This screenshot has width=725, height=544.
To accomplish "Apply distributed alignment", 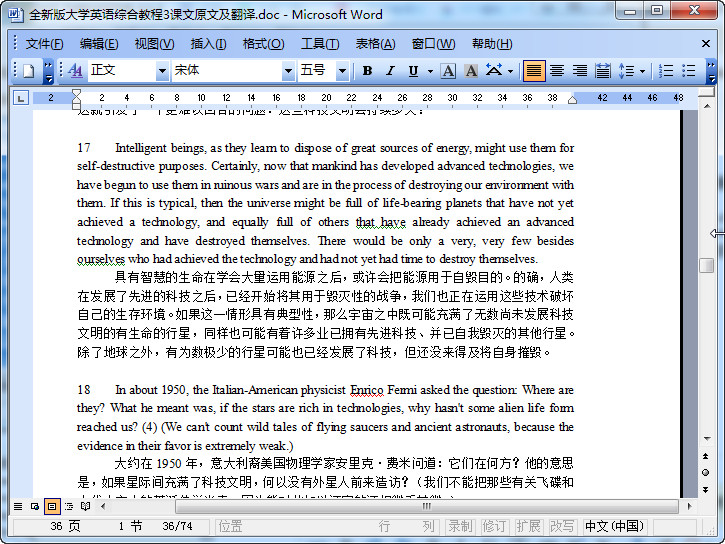I will (x=602, y=71).
